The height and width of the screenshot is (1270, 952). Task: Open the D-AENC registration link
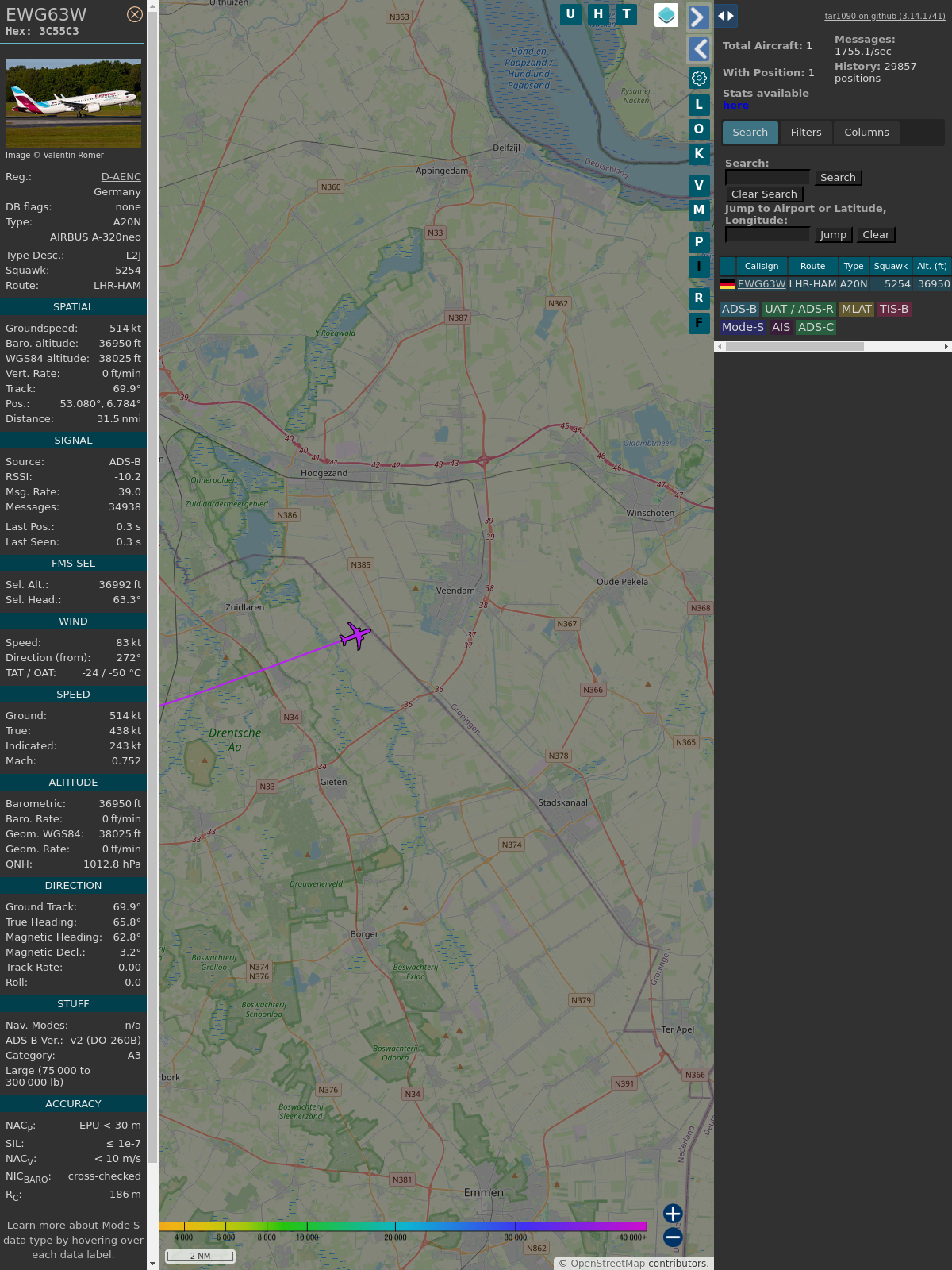click(121, 177)
